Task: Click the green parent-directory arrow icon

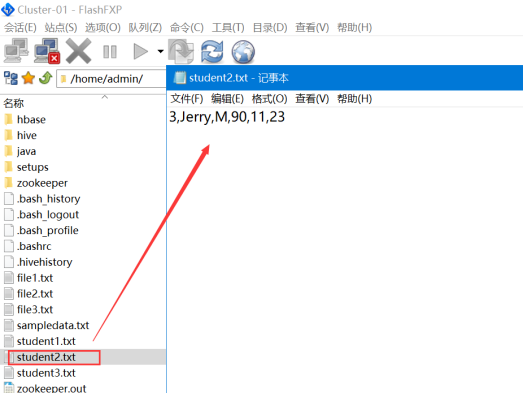Action: coord(45,78)
